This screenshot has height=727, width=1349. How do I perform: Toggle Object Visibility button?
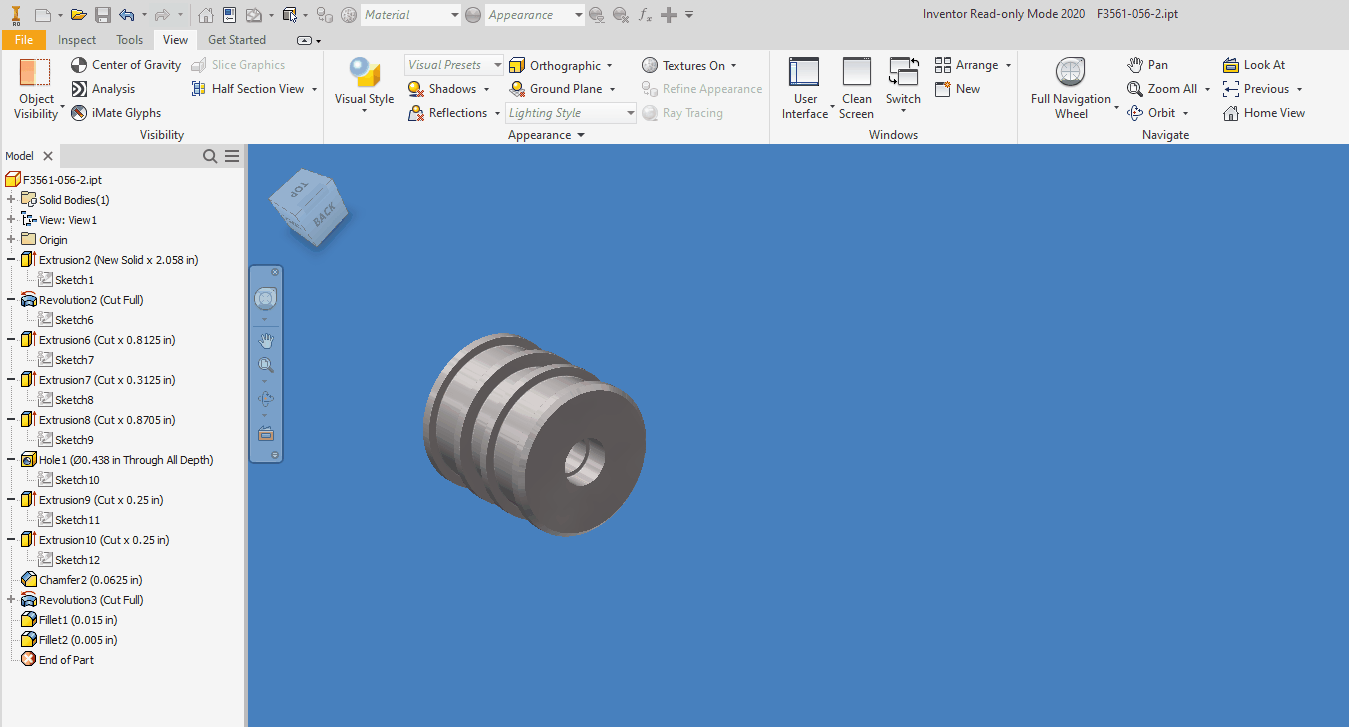click(x=36, y=88)
